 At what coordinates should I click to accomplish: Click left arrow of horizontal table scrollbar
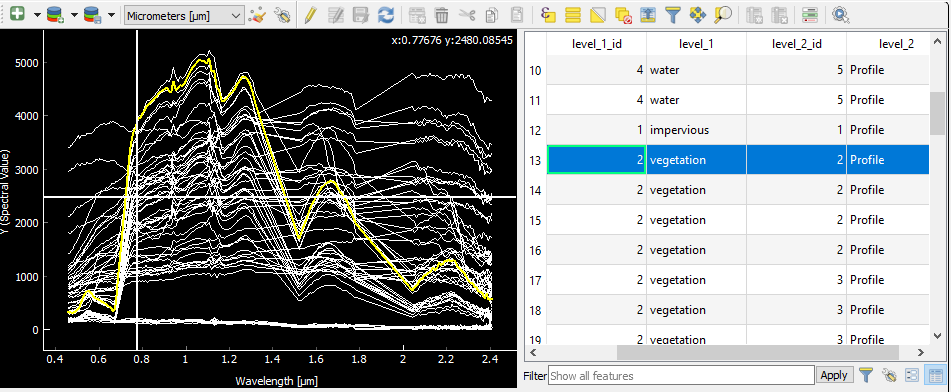(x=532, y=352)
